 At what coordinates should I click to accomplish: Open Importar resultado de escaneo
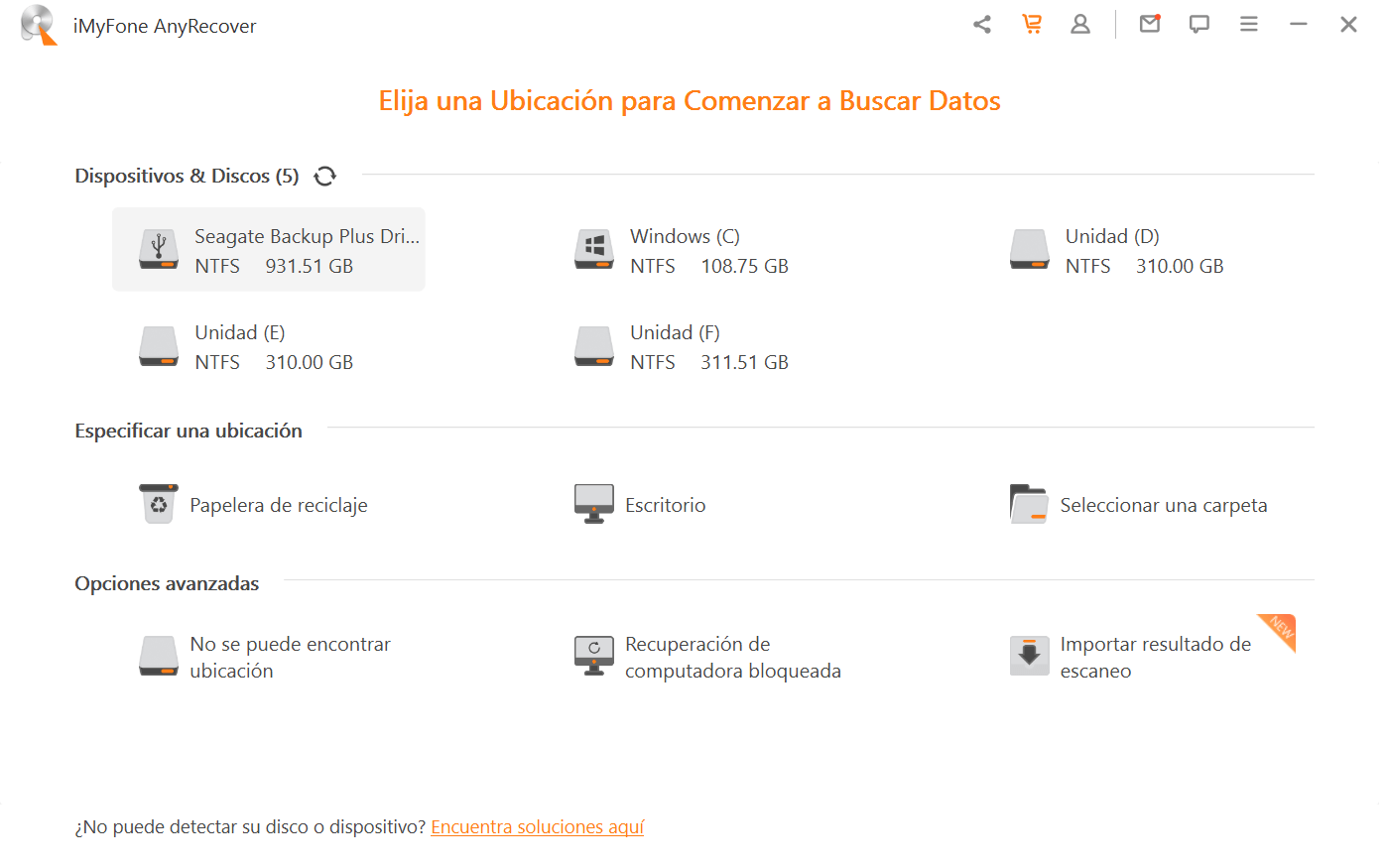pyautogui.click(x=1156, y=657)
